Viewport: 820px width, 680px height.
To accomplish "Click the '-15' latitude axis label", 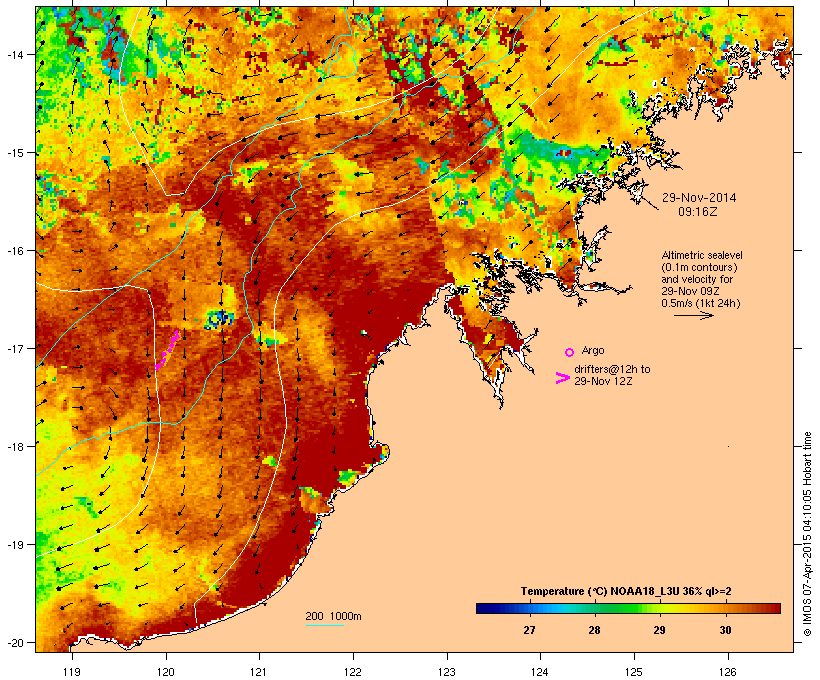I will (x=15, y=153).
